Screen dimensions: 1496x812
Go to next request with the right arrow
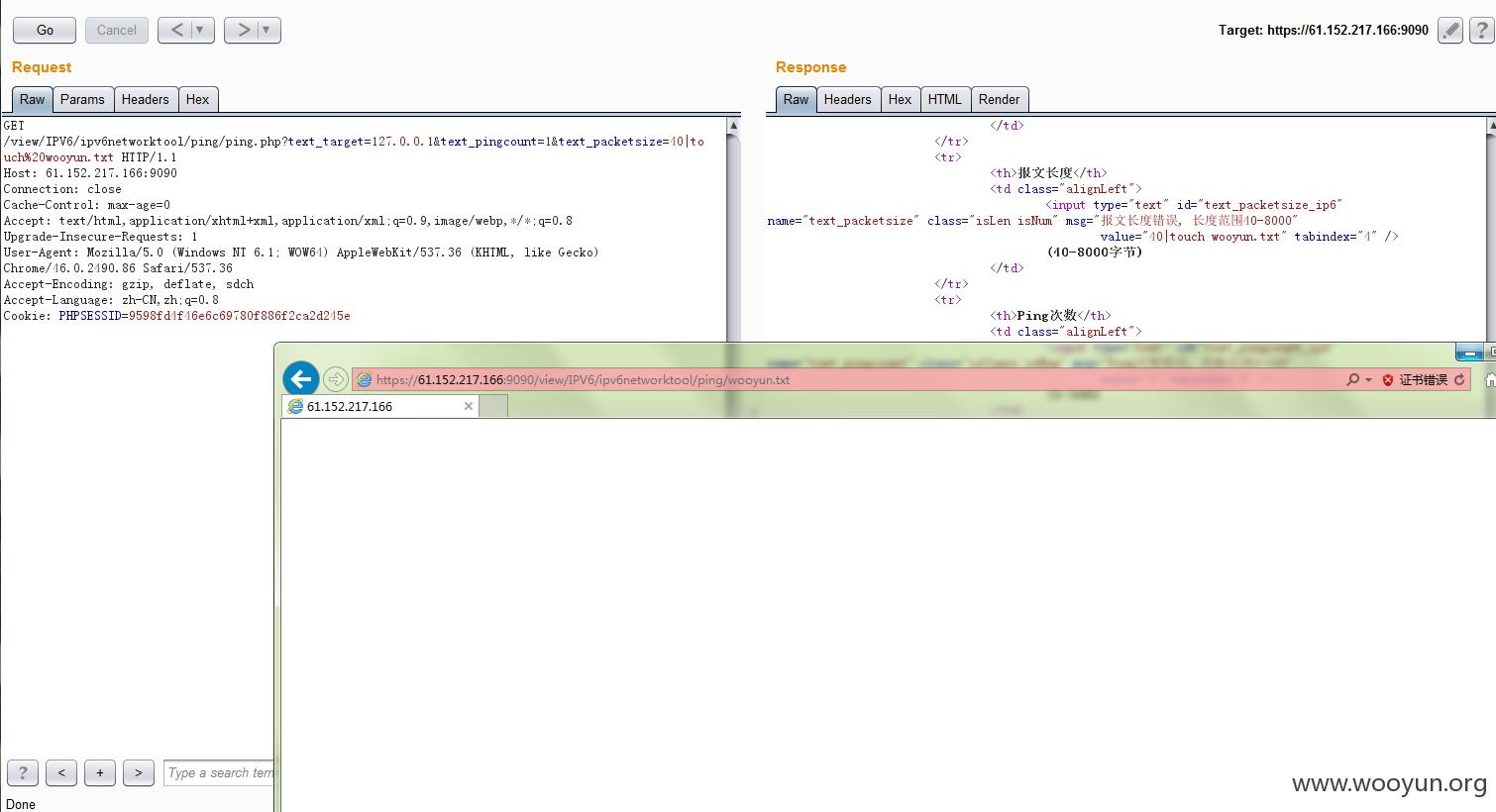tap(243, 30)
